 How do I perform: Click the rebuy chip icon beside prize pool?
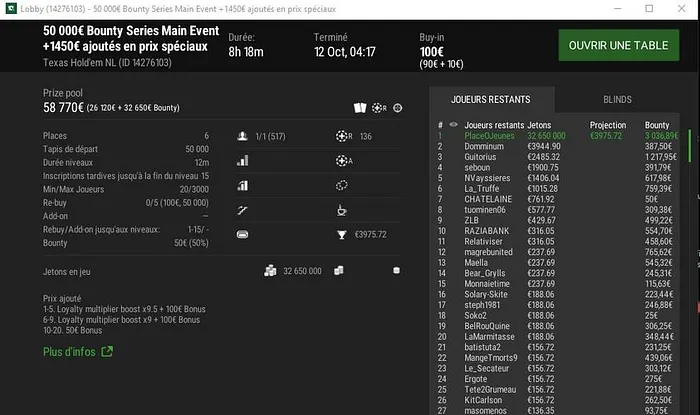tap(379, 108)
